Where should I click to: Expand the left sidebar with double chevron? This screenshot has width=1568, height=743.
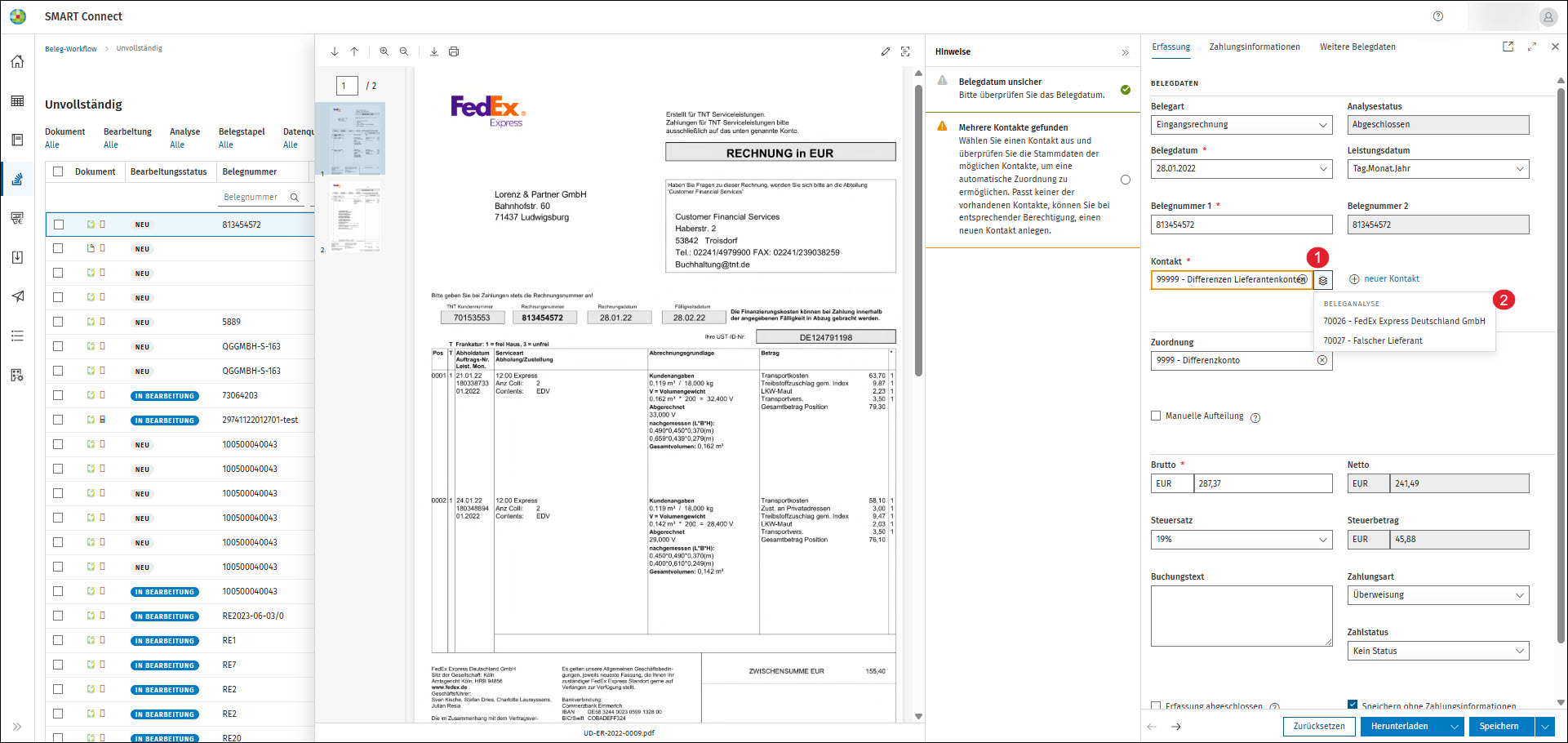[x=17, y=726]
